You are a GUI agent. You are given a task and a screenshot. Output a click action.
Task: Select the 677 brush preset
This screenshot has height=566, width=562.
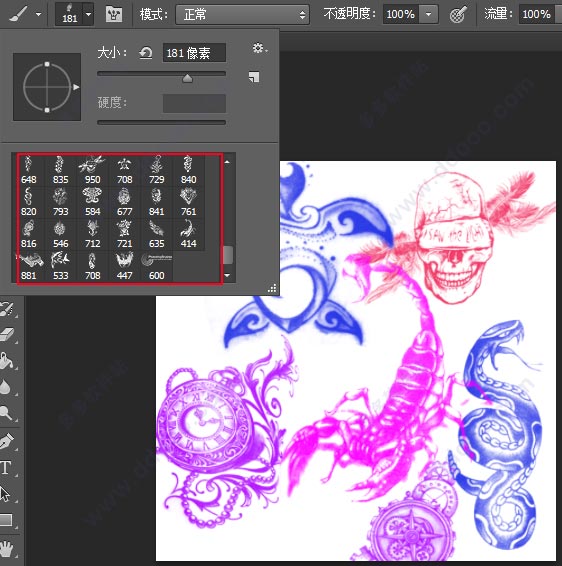125,202
